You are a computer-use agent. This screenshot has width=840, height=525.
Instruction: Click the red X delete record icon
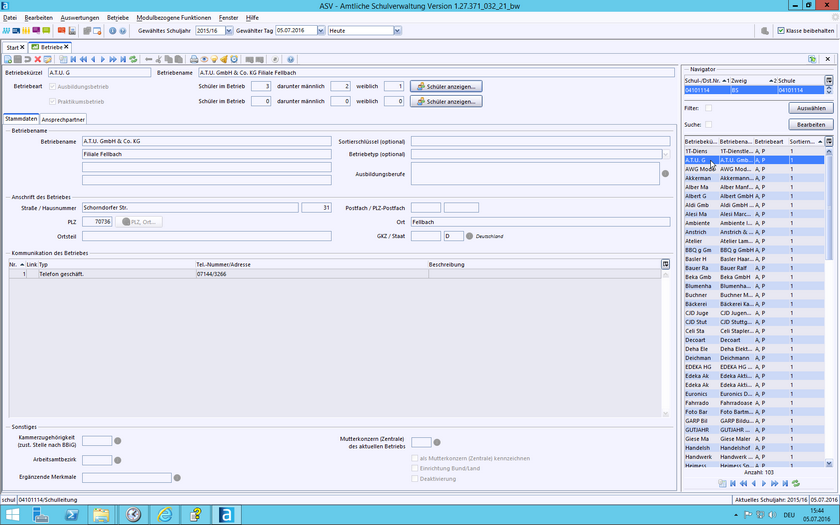[x=38, y=59]
